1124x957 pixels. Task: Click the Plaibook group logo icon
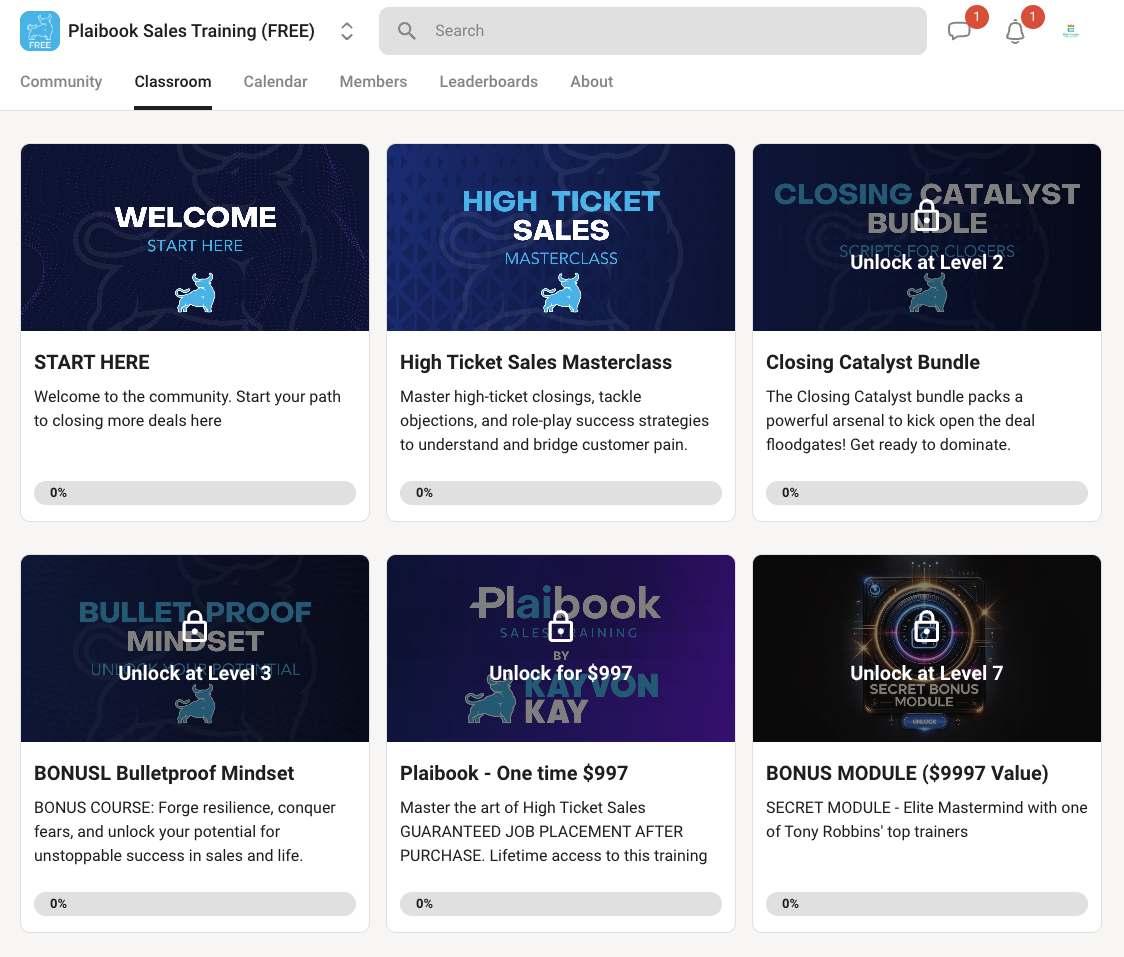click(x=40, y=31)
